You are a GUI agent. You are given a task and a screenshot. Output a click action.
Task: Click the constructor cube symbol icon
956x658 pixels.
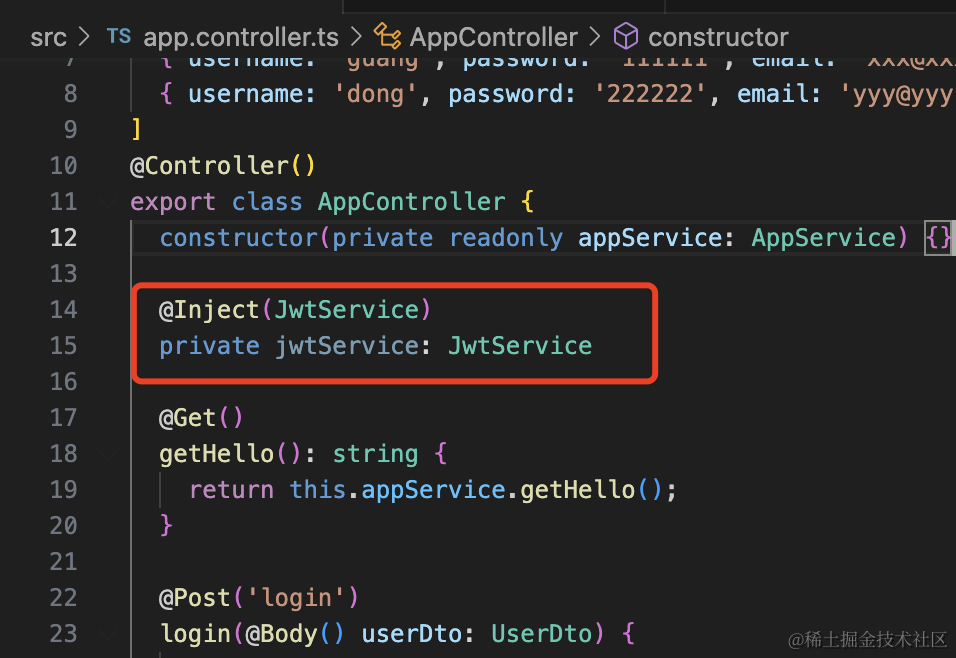(626, 37)
